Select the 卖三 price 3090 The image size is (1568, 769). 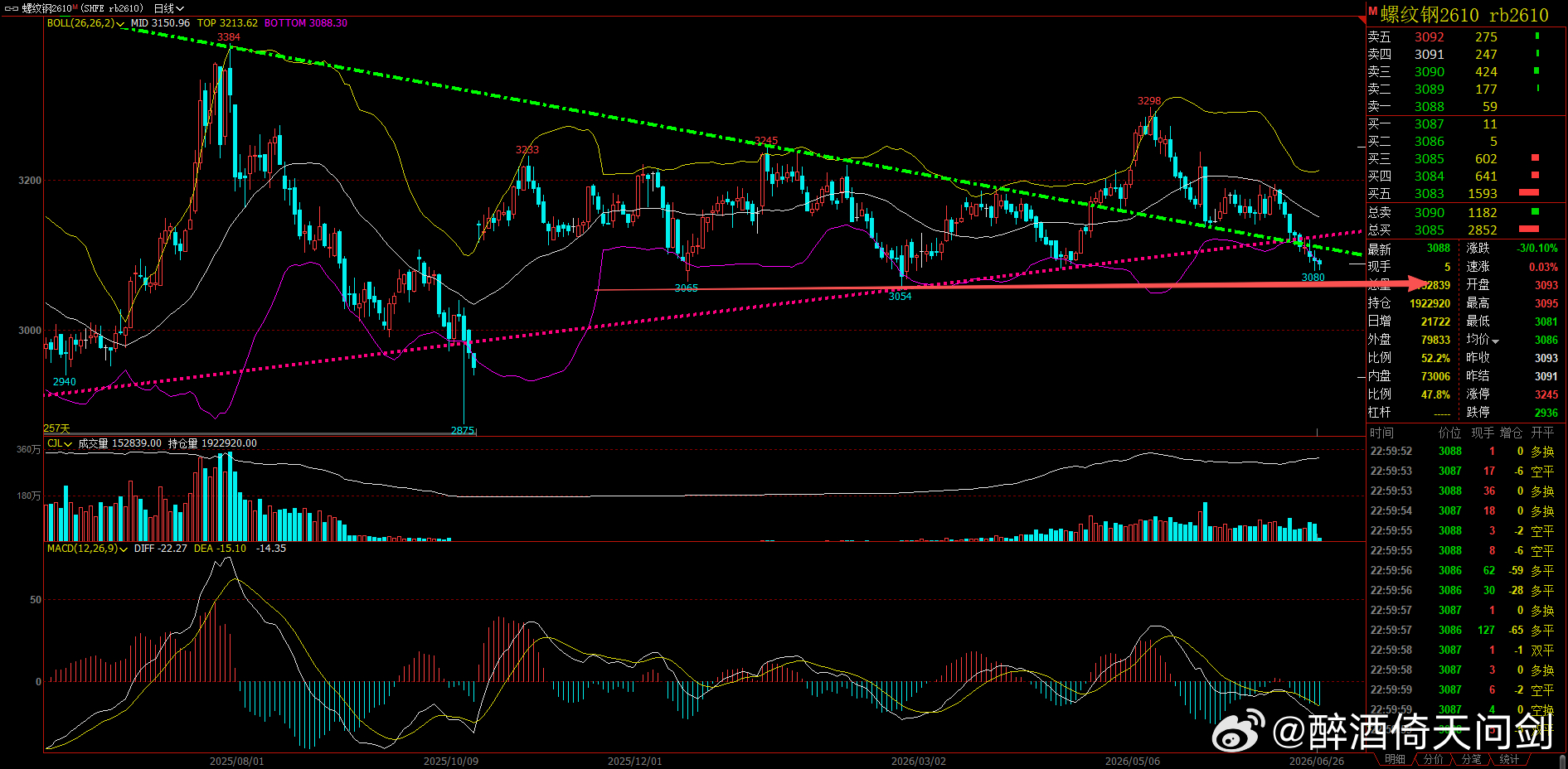1430,72
